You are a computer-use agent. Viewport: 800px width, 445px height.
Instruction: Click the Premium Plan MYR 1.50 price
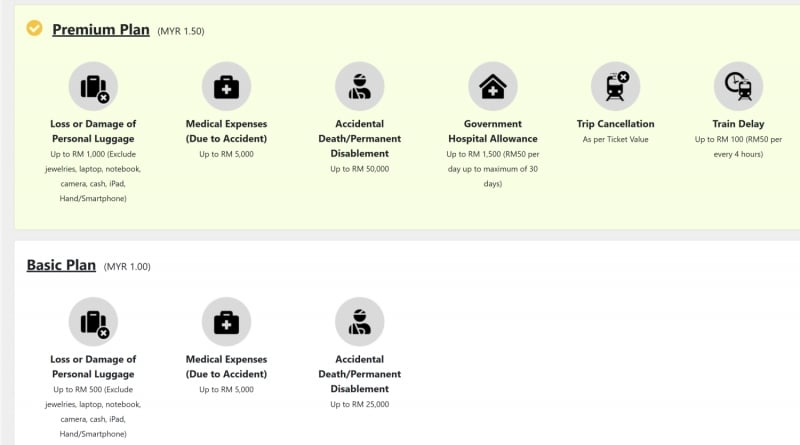pyautogui.click(x=181, y=31)
